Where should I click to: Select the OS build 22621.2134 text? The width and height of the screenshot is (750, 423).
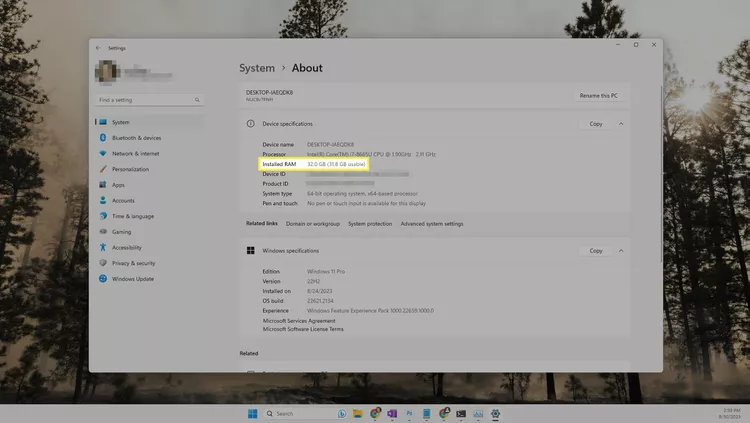click(x=320, y=301)
